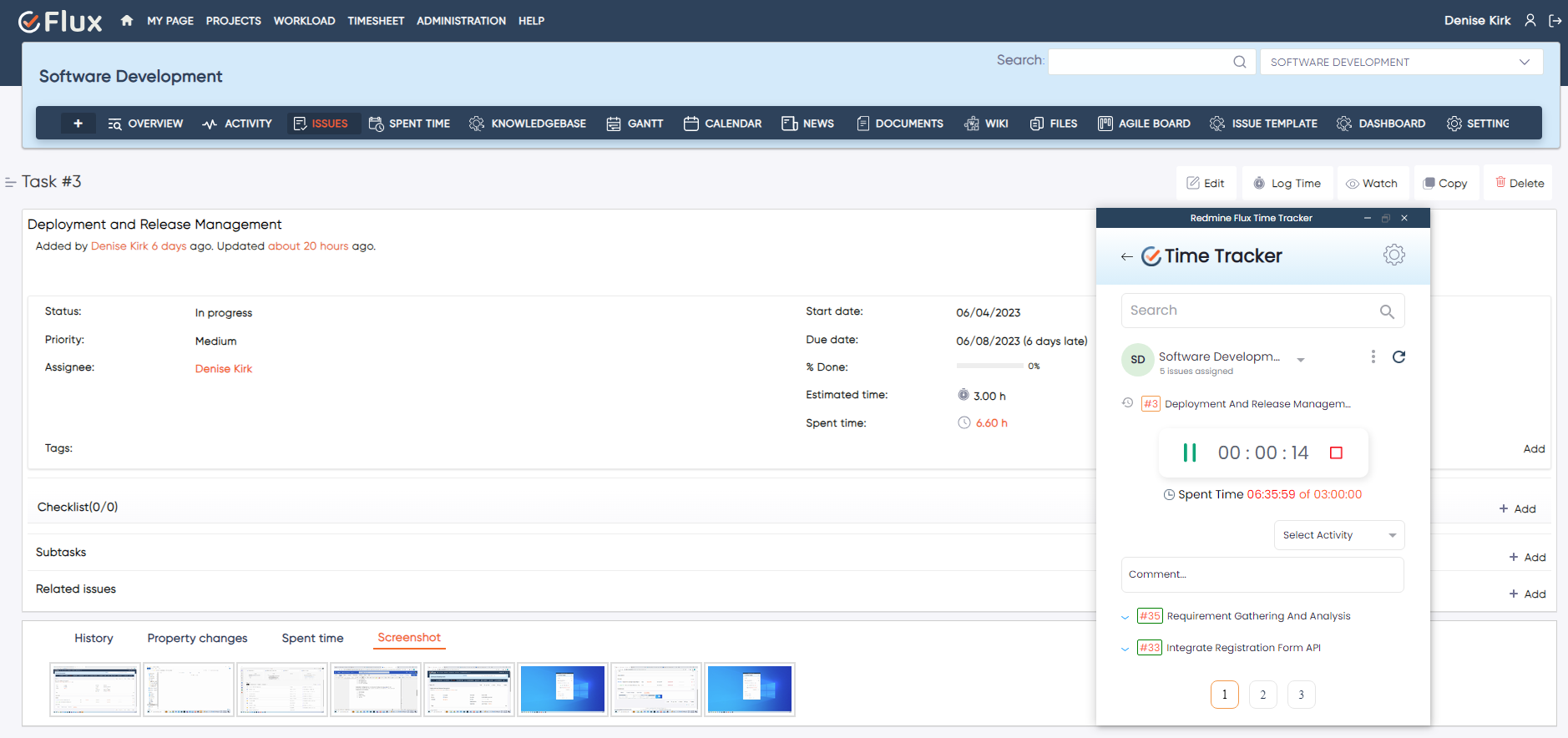The width and height of the screenshot is (1568, 738).
Task: Open Time Tracker settings gear
Action: tap(1393, 255)
